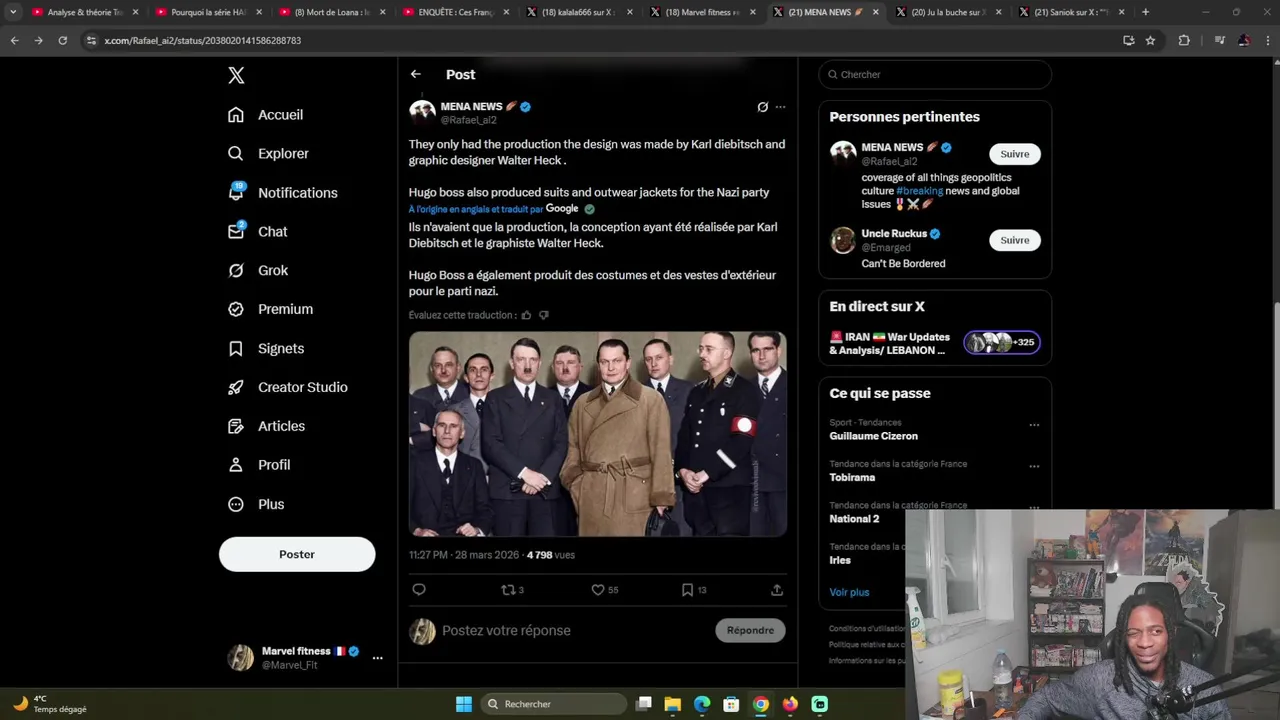This screenshot has height=720, width=1280.
Task: Follow Uncle Ruckus with Suivre
Action: pos(1014,240)
